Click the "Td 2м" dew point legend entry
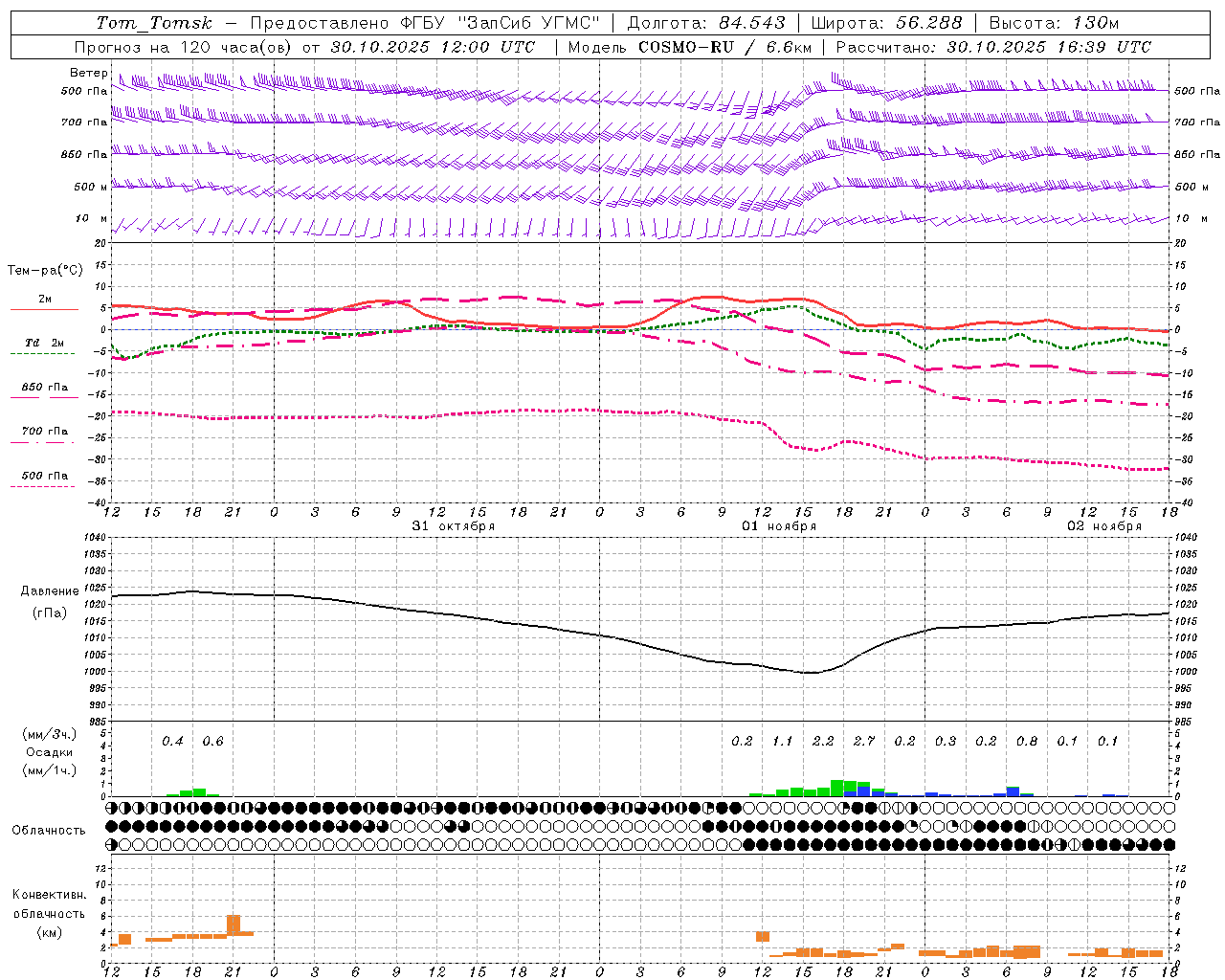 tap(45, 343)
